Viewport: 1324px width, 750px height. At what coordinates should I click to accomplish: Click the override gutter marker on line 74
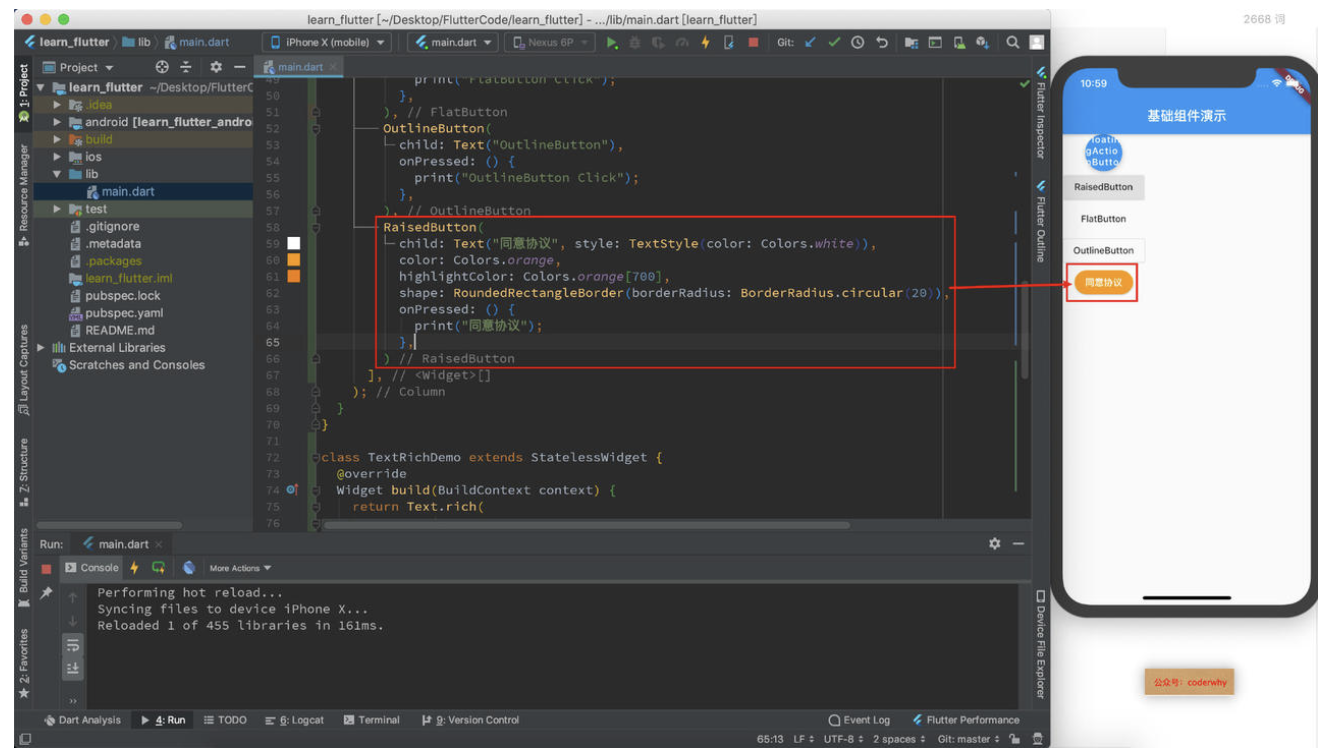[x=292, y=490]
